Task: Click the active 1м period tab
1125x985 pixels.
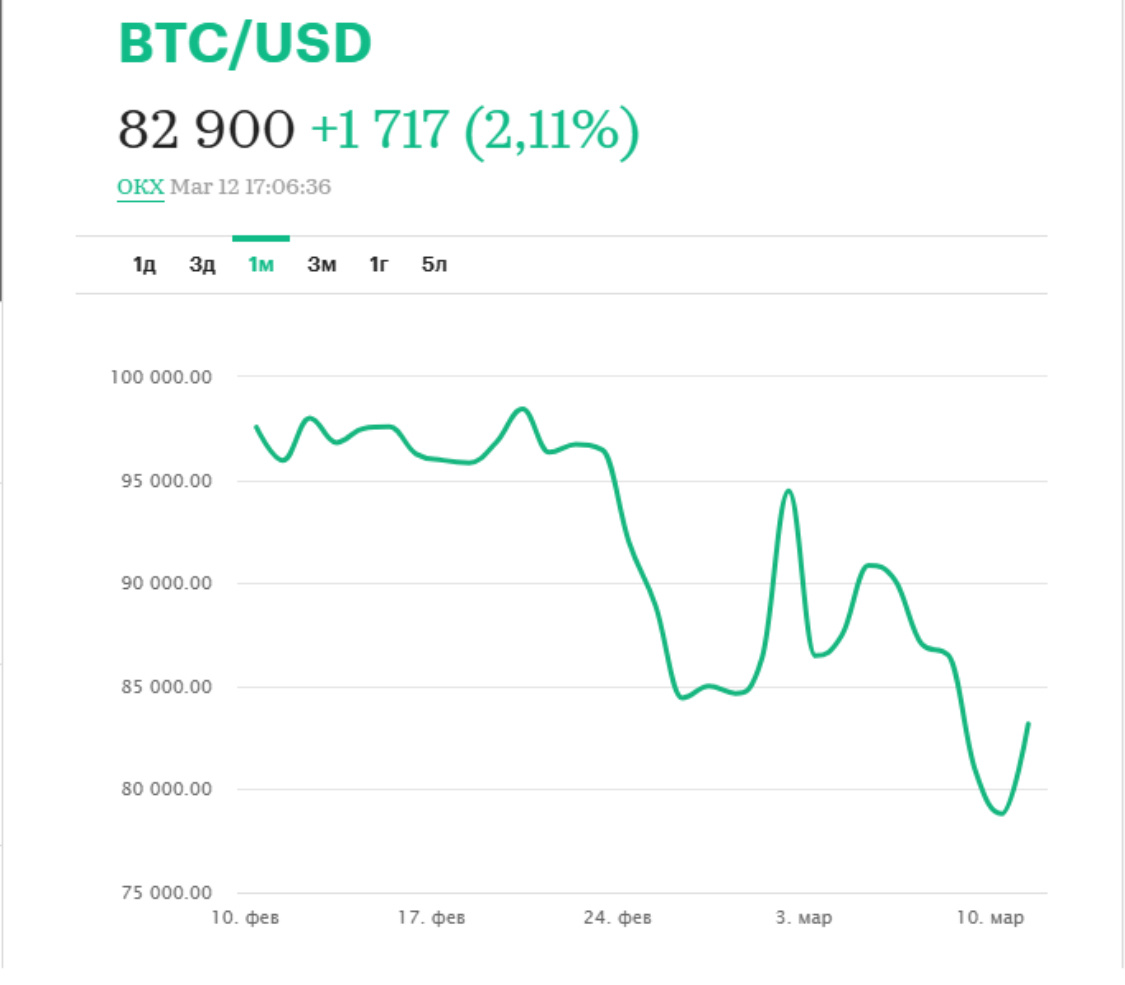Action: pos(261,265)
